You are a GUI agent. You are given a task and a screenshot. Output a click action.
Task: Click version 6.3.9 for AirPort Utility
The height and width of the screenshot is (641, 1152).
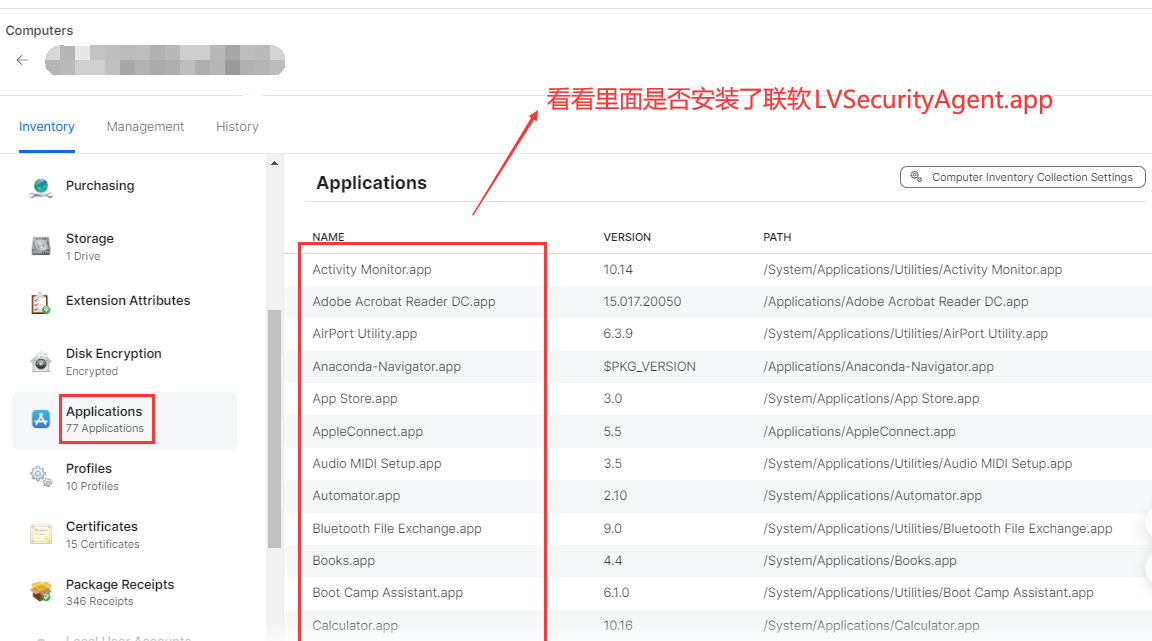[618, 334]
